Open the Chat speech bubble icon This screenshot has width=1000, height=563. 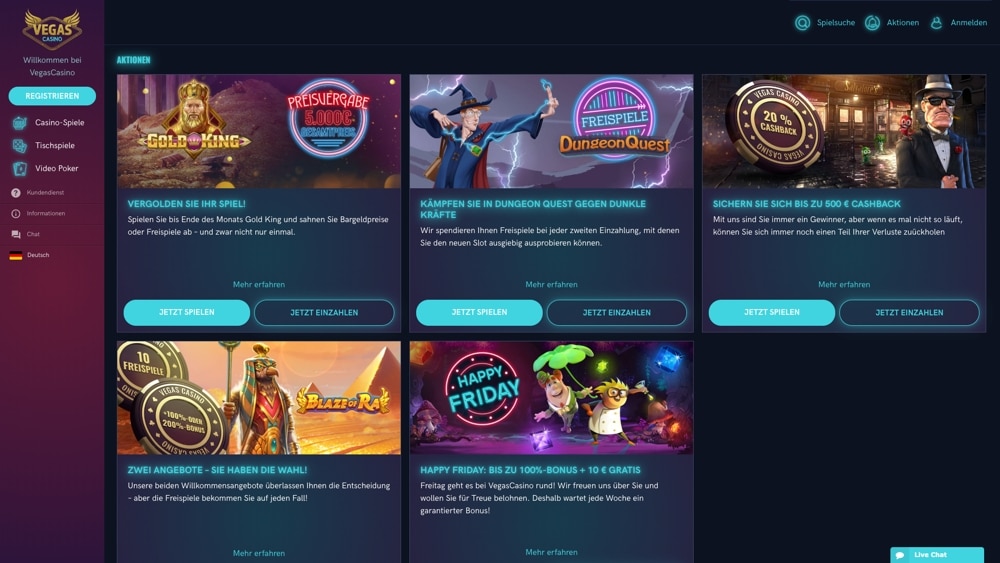click(x=16, y=235)
